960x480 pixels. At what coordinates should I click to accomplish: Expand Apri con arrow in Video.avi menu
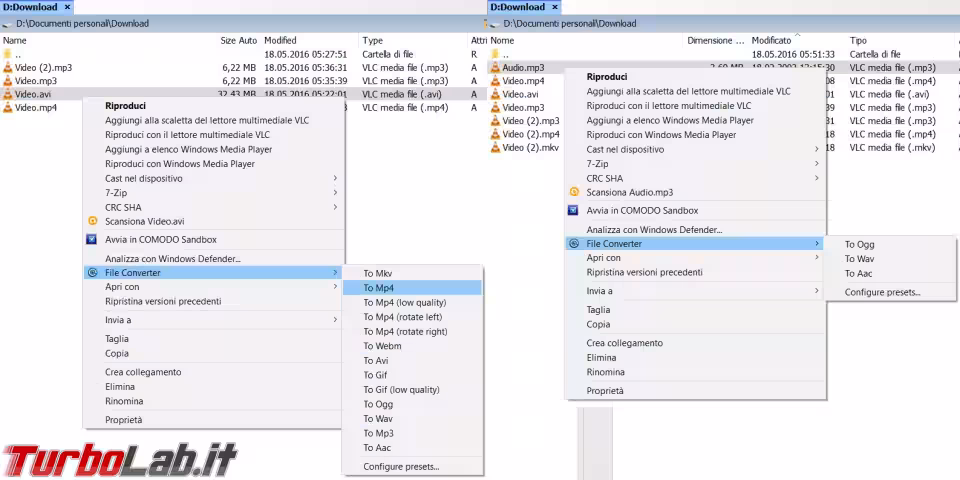tap(335, 287)
